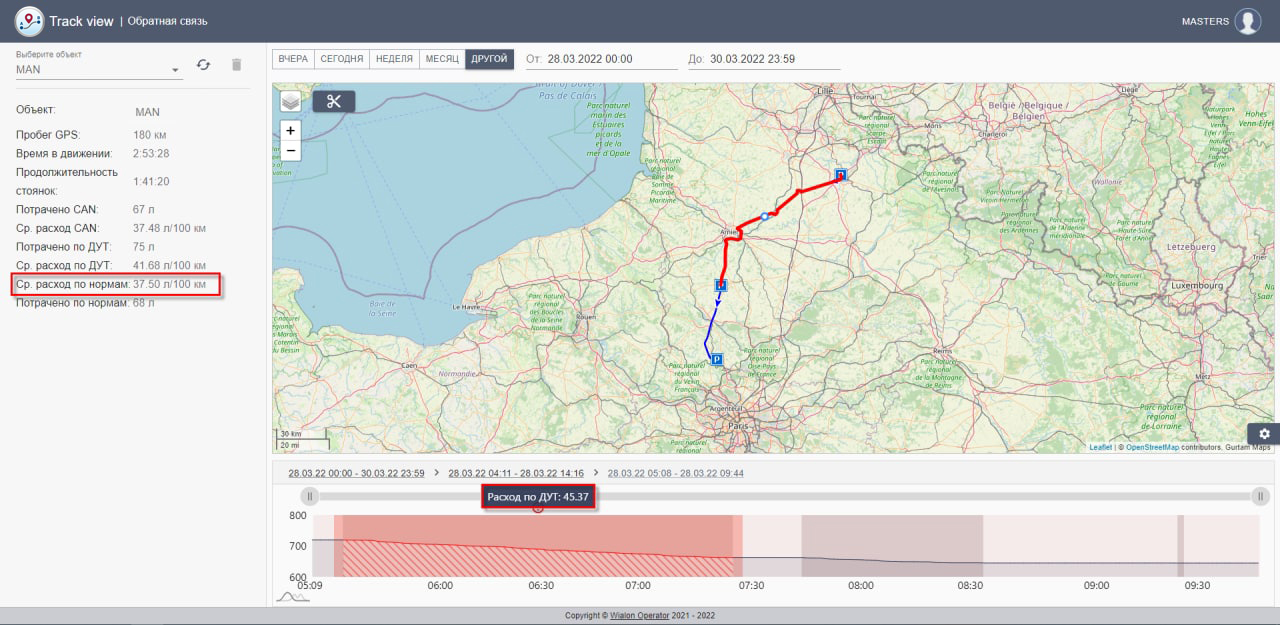Image resolution: width=1280 pixels, height=625 pixels.
Task: Click the parking marker near Paris
Action: pos(716,358)
